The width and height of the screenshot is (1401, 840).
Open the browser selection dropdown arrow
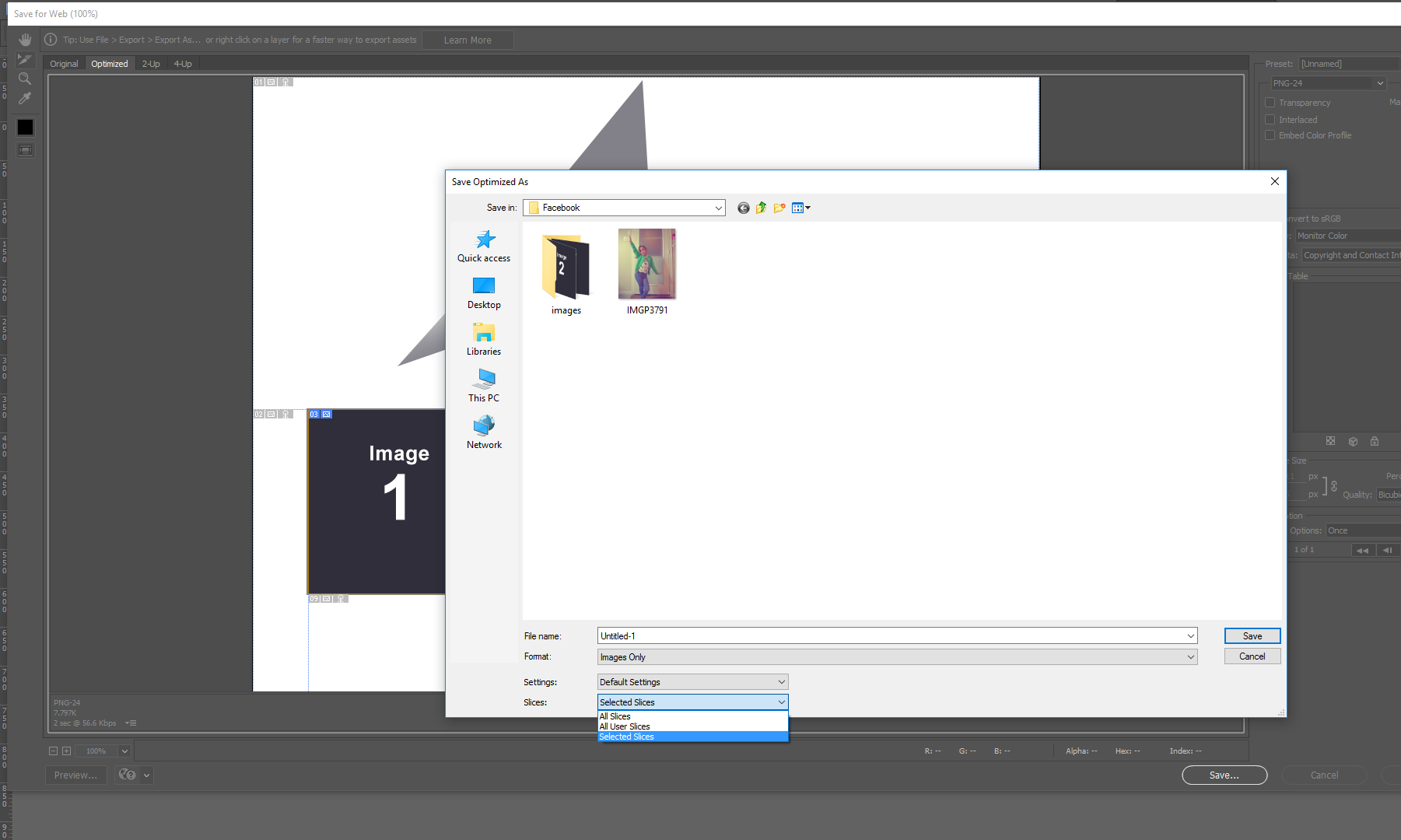click(146, 775)
